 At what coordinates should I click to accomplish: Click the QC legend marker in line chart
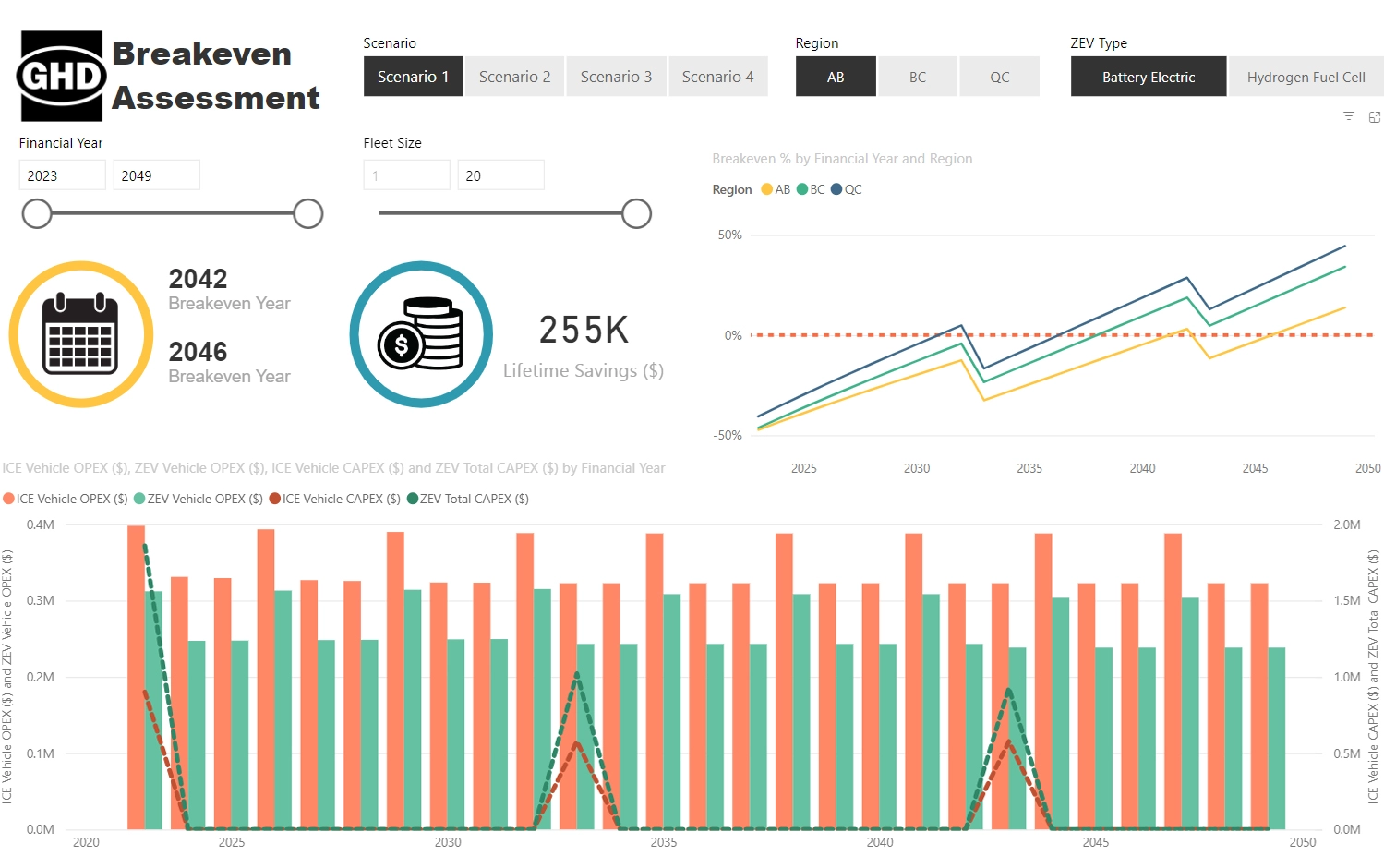tap(836, 189)
